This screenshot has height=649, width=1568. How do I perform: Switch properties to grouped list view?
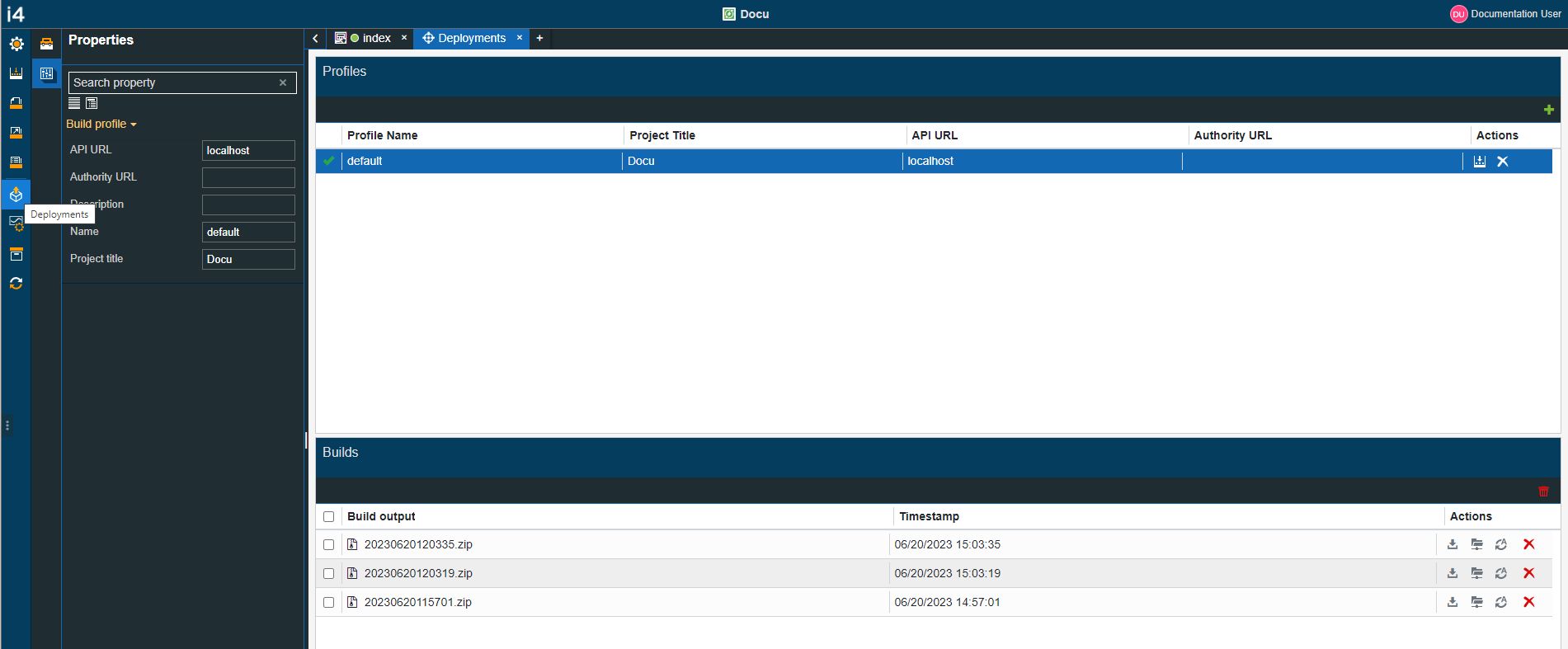[x=92, y=103]
